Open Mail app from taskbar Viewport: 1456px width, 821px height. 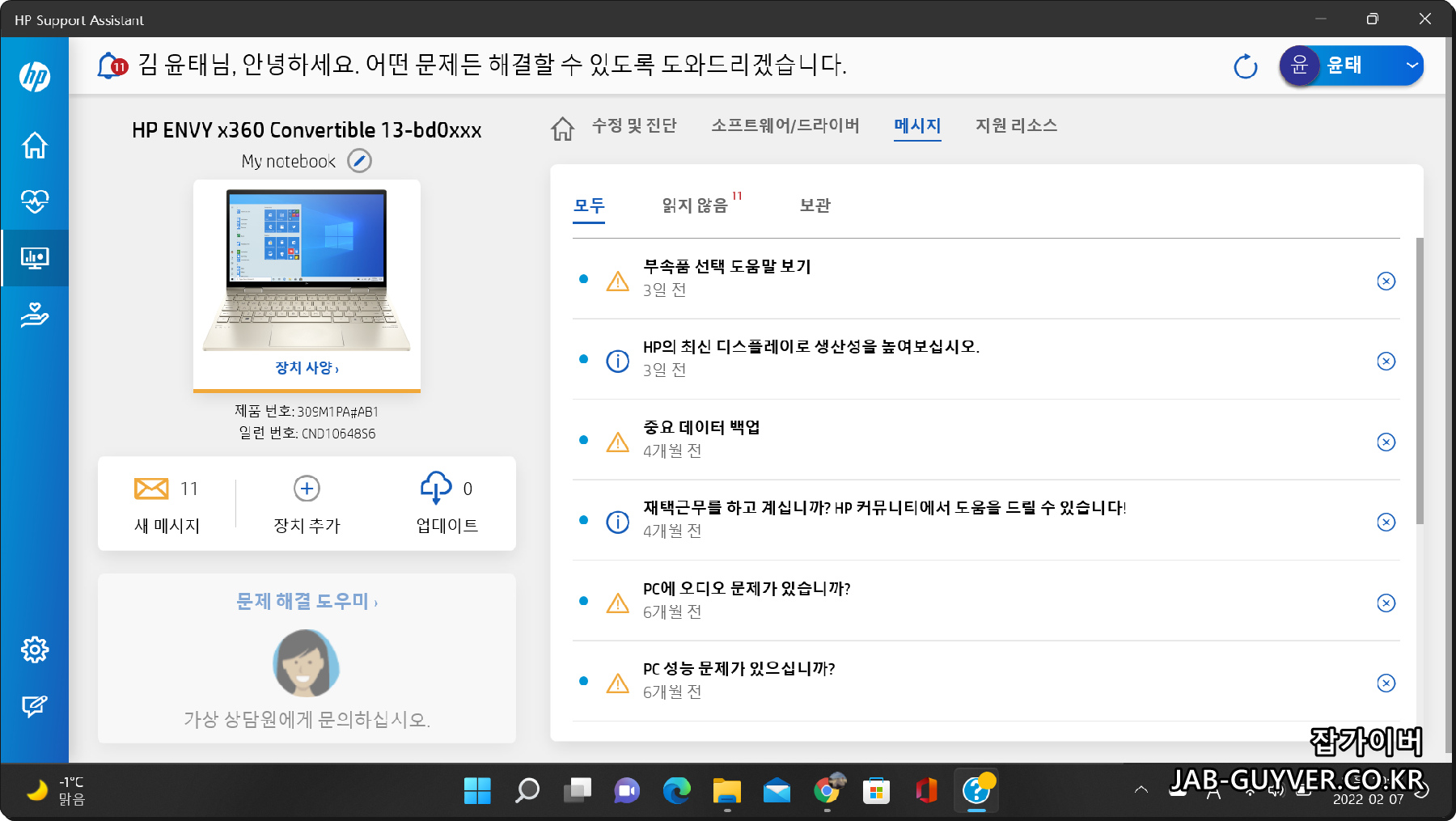click(777, 790)
